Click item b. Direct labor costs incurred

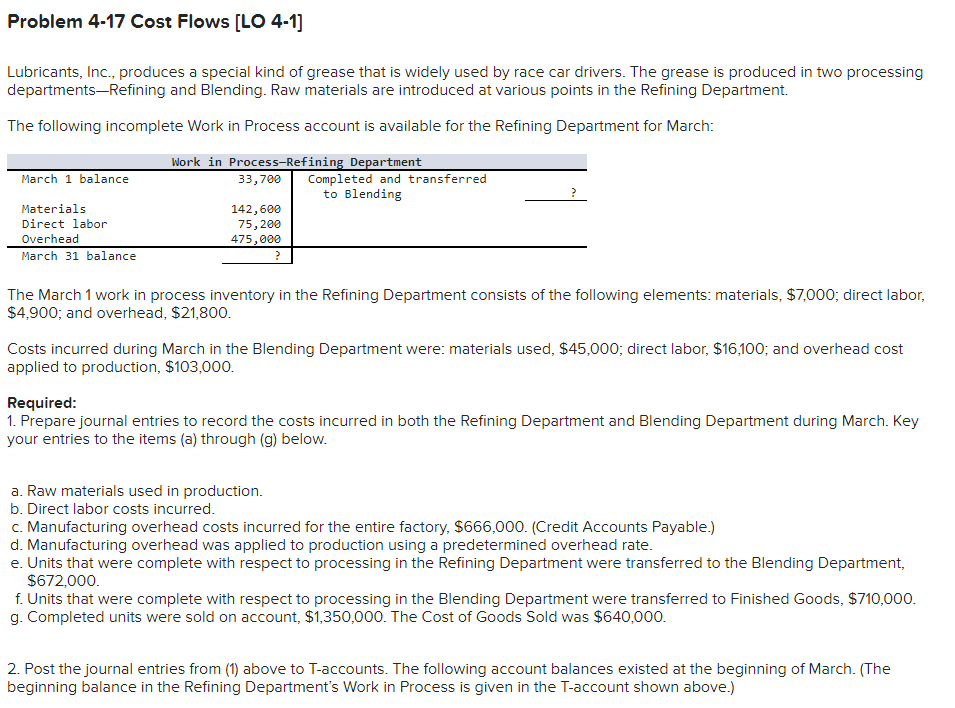point(113,509)
